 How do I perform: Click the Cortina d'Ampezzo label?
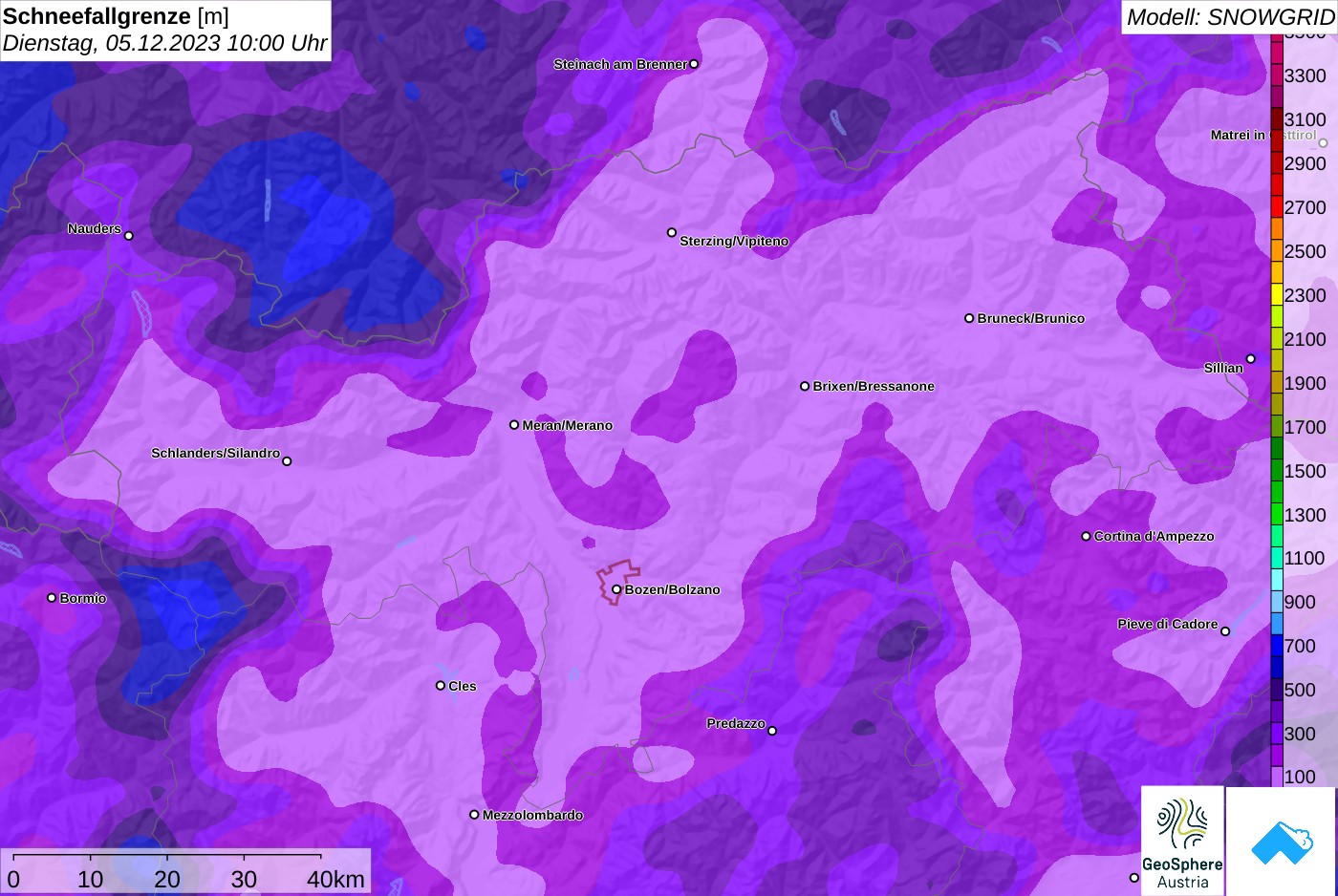1155,536
